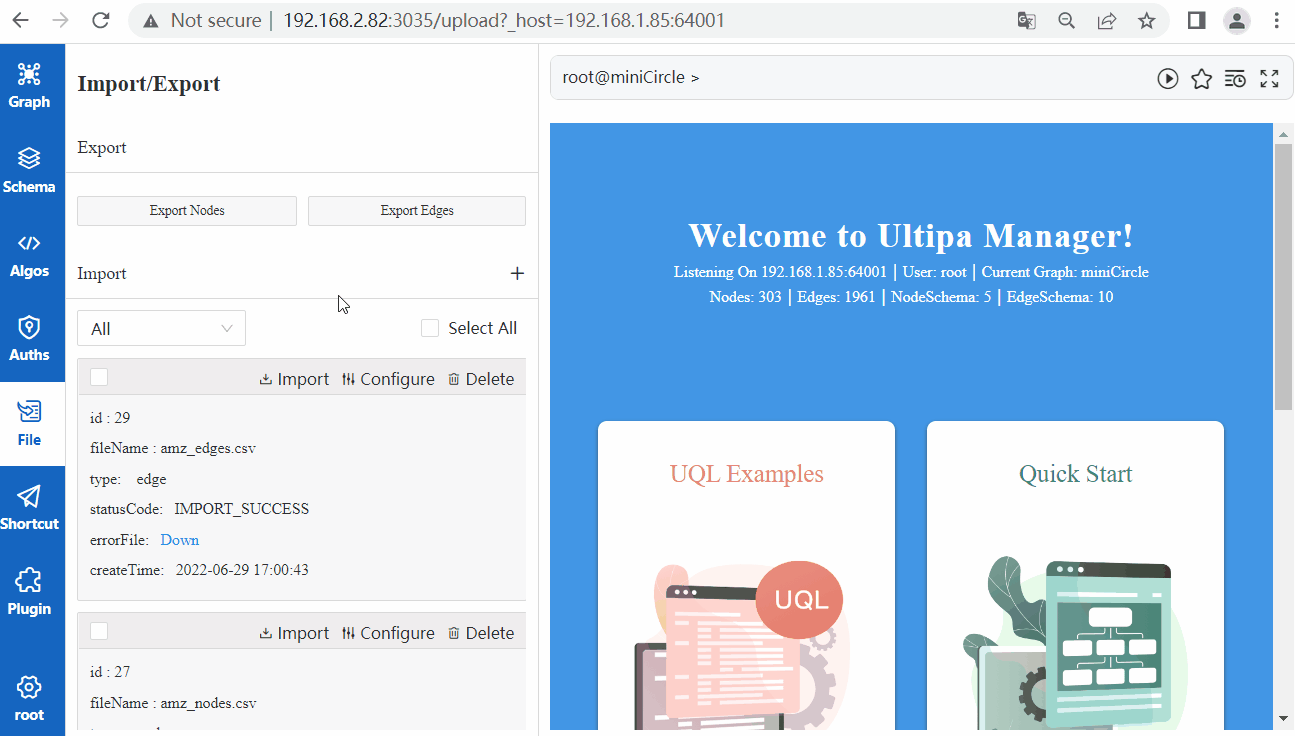1295x736 pixels.
Task: Toggle the browser side panel
Action: coord(1196,20)
